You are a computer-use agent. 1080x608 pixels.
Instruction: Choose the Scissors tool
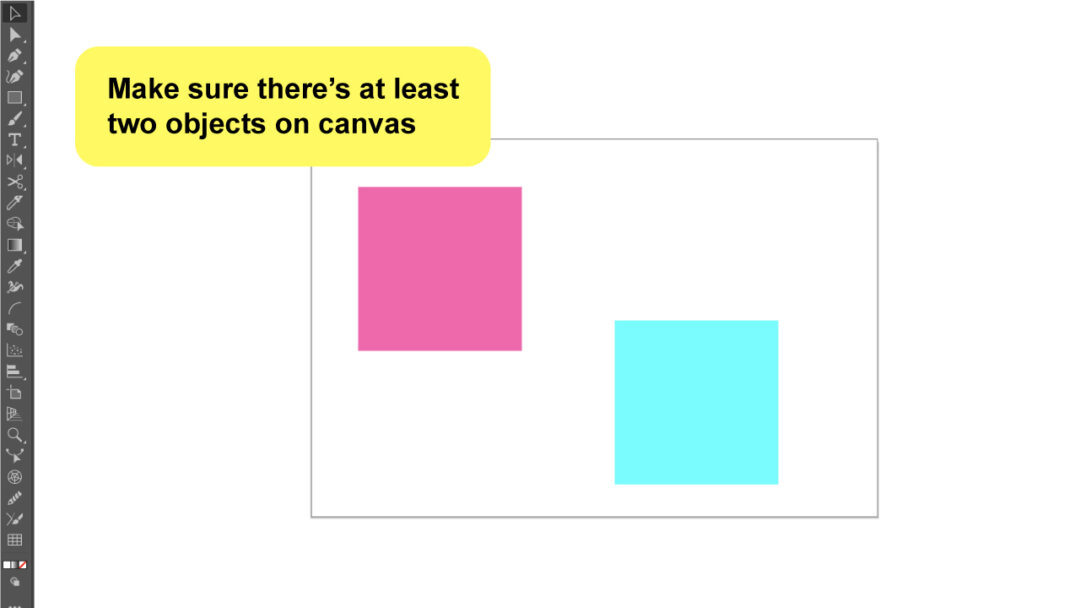[x=14, y=182]
